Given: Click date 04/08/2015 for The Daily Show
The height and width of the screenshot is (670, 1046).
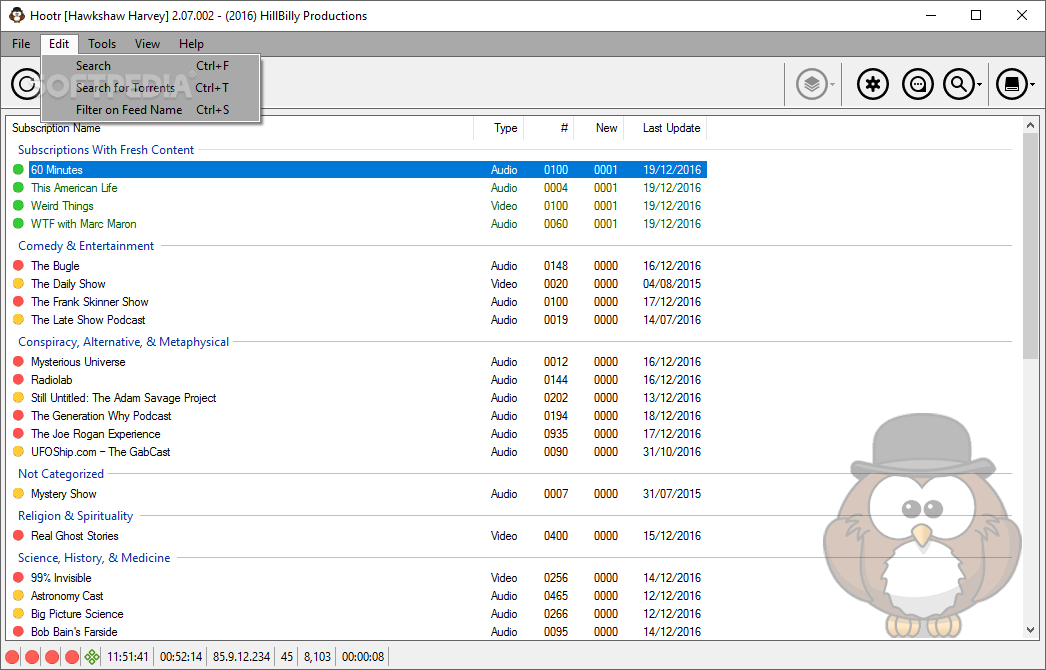Looking at the screenshot, I should pyautogui.click(x=672, y=284).
